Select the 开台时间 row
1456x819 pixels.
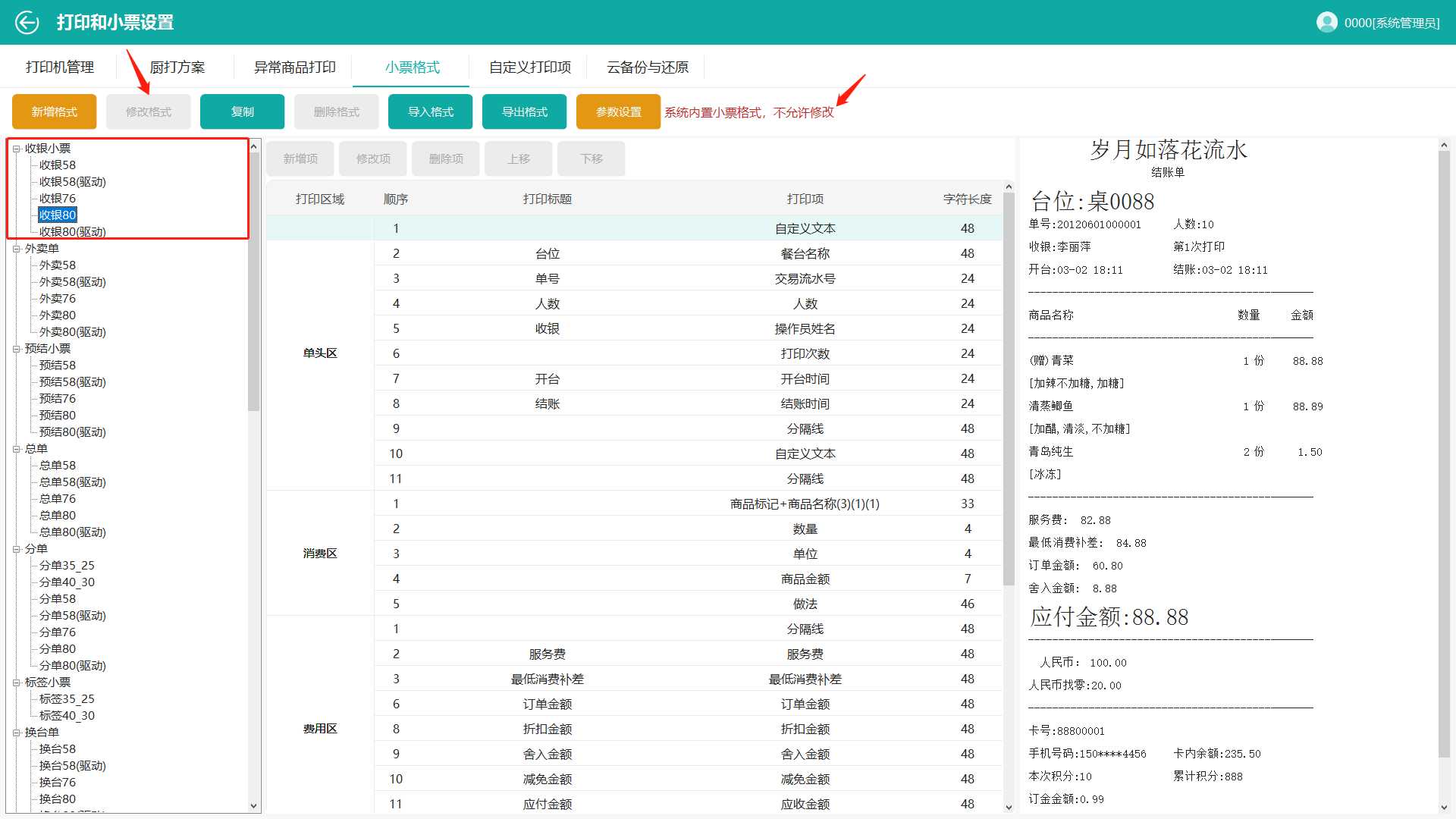pos(688,378)
